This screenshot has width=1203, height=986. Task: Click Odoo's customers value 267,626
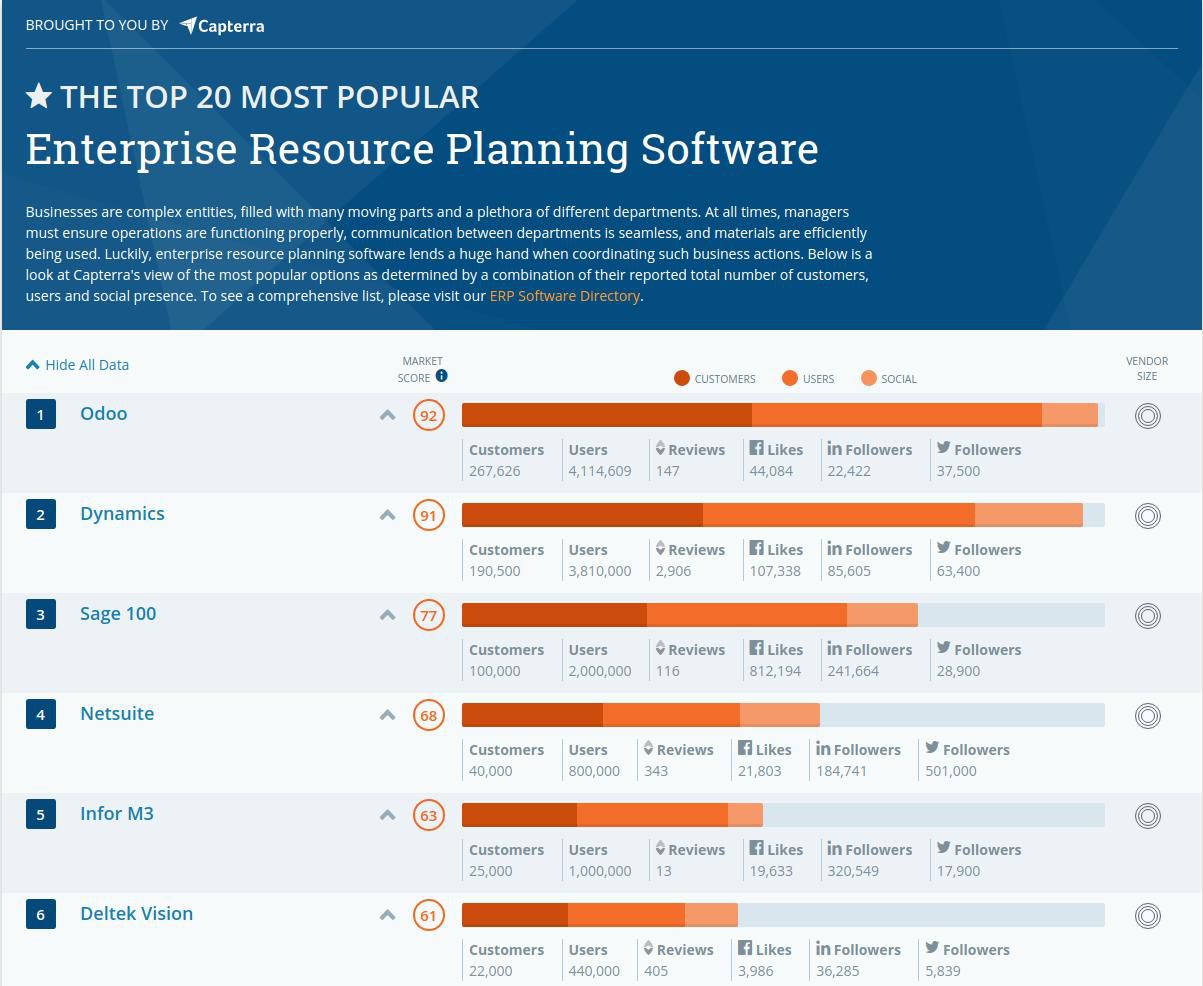[495, 471]
